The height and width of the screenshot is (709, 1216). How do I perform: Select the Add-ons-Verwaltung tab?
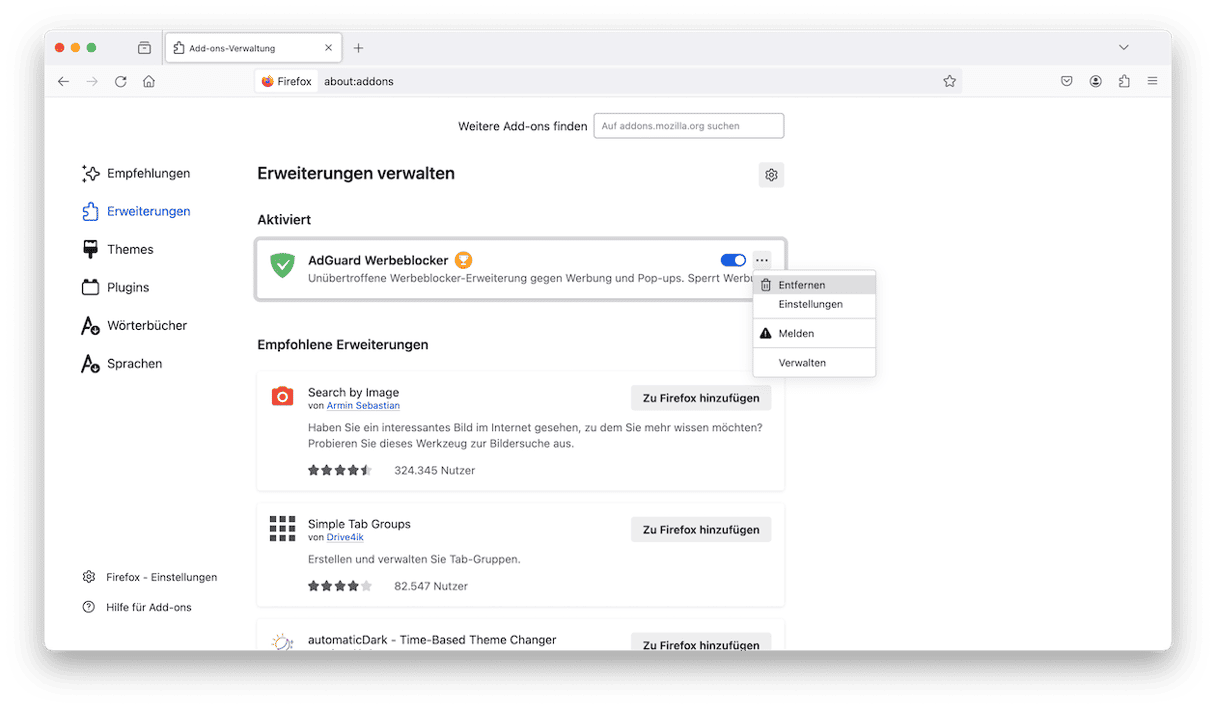coord(253,48)
